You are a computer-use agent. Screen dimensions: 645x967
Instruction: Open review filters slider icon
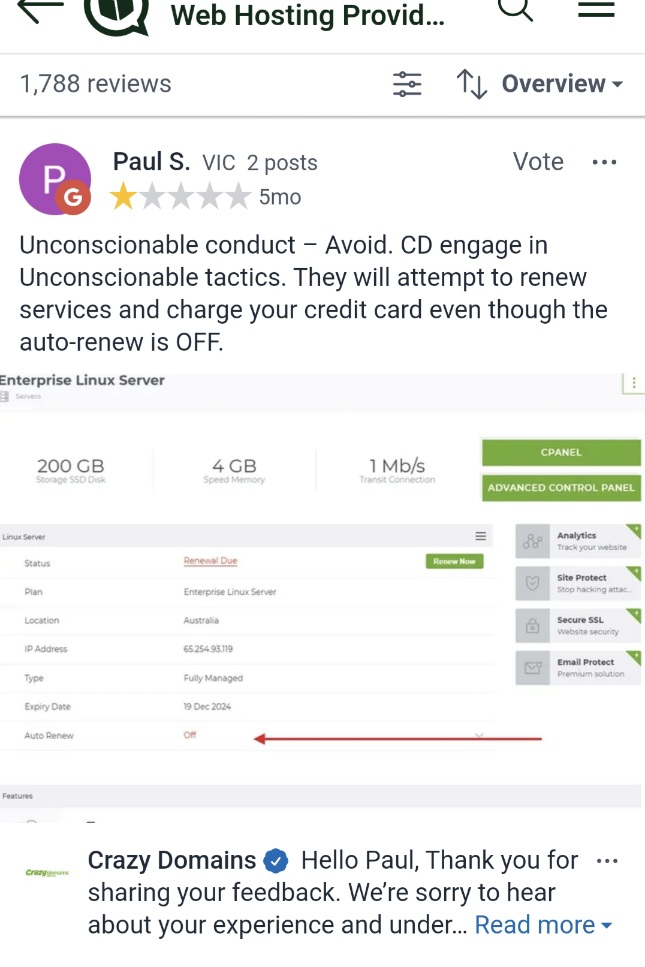[x=407, y=84]
